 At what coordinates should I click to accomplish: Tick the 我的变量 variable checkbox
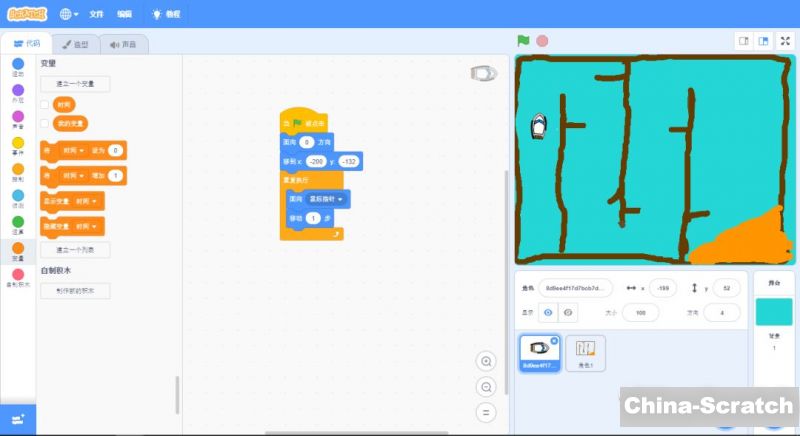pyautogui.click(x=44, y=124)
